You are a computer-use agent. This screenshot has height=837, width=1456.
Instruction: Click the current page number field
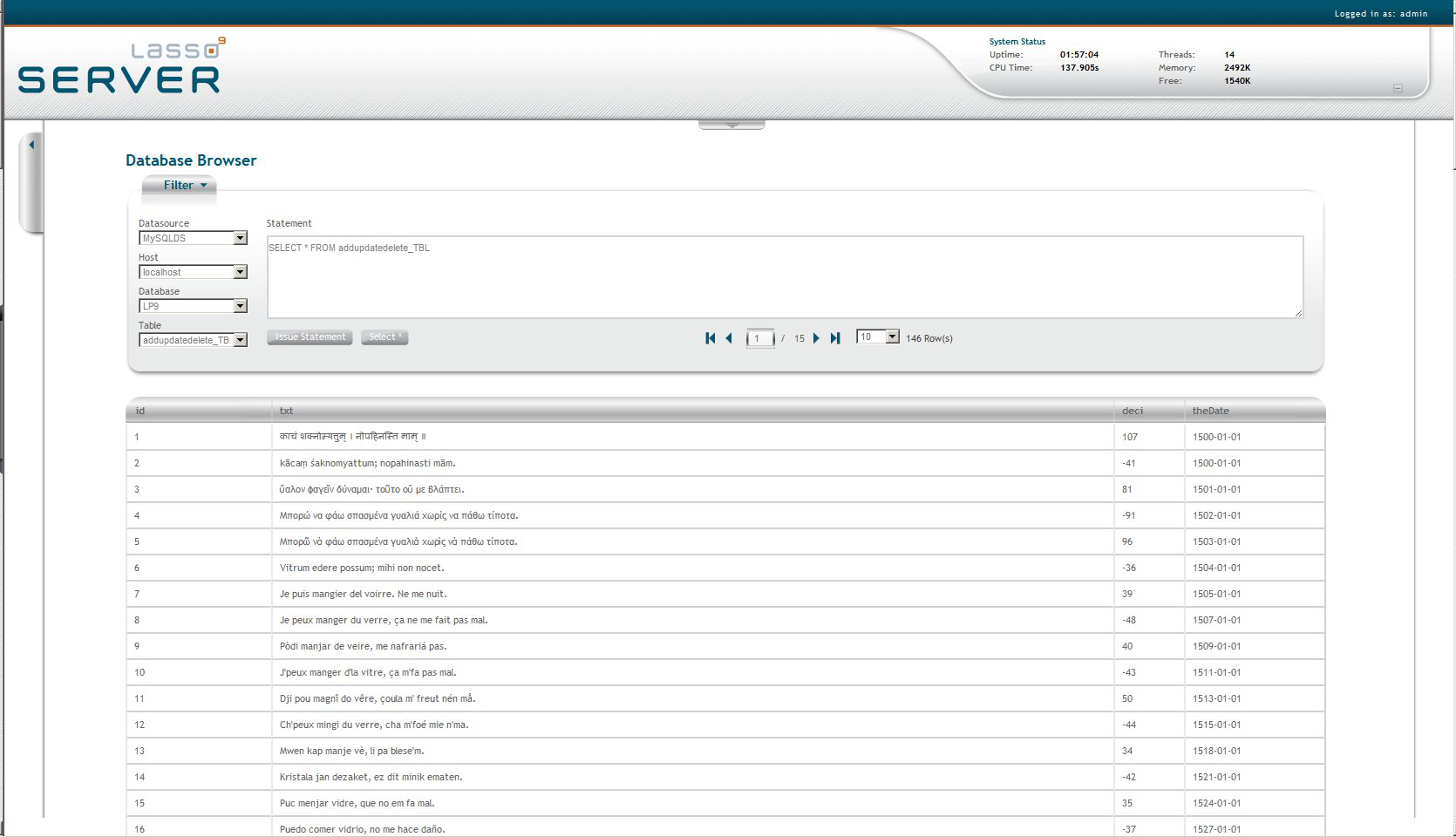click(x=759, y=338)
